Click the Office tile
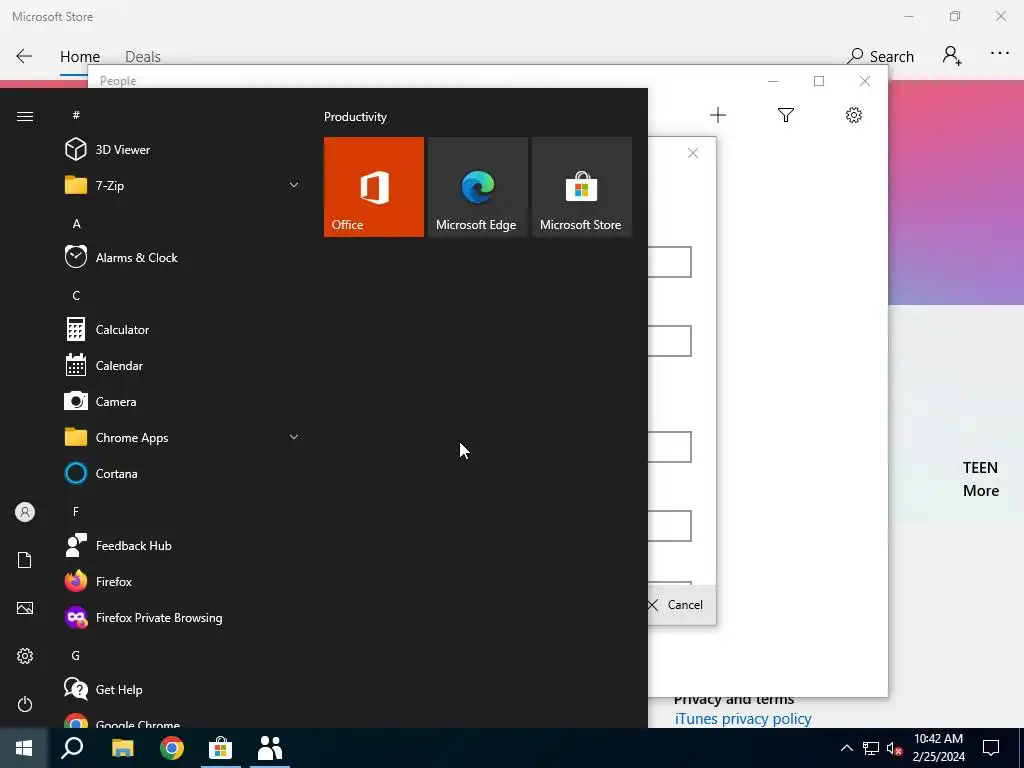Image resolution: width=1024 pixels, height=768 pixels. click(374, 187)
